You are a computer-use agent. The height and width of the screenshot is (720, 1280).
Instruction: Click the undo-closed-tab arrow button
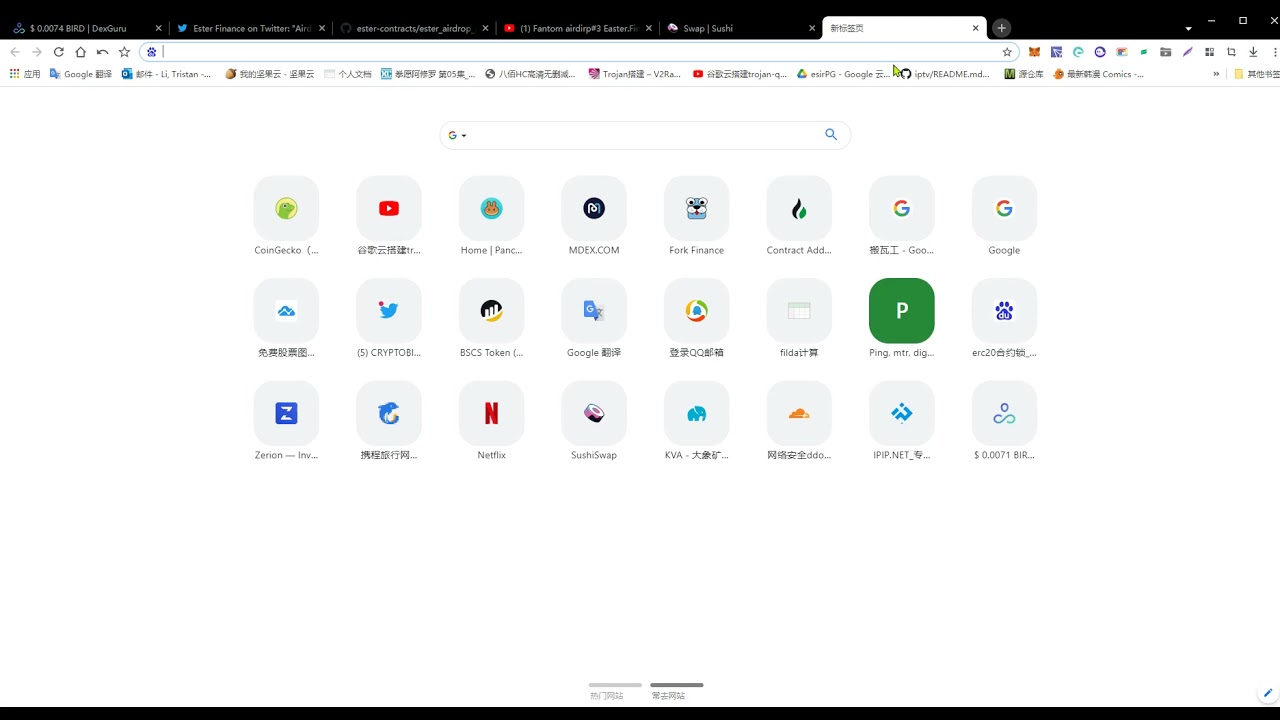(x=102, y=52)
